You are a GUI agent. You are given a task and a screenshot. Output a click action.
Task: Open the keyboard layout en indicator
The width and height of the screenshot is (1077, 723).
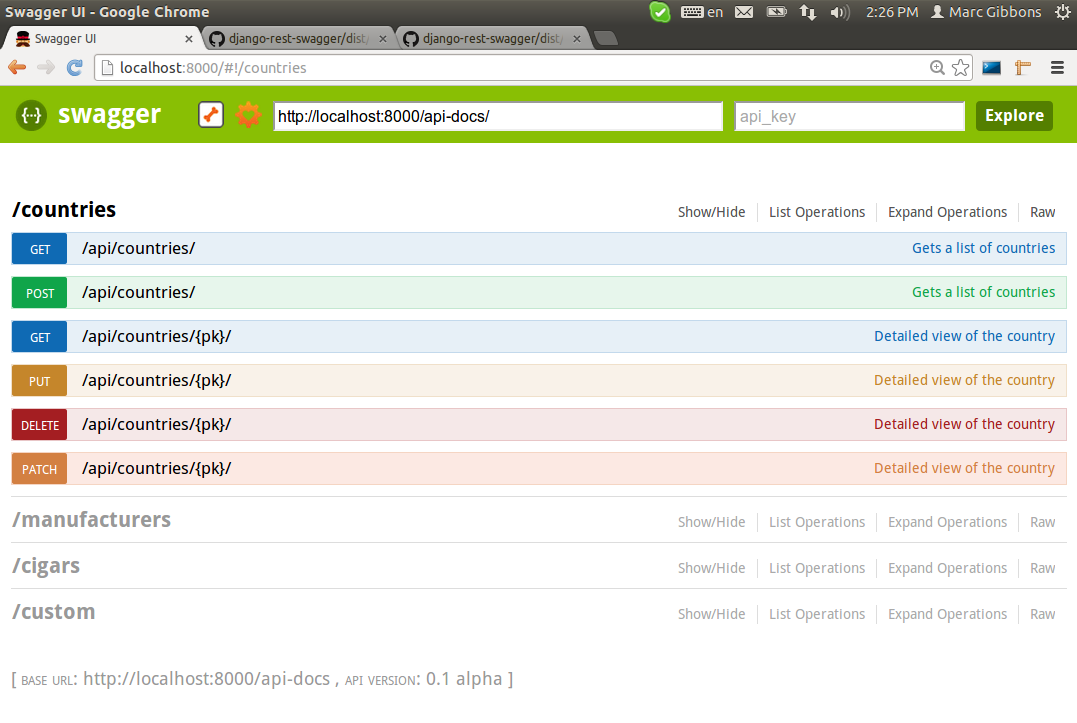pyautogui.click(x=702, y=12)
